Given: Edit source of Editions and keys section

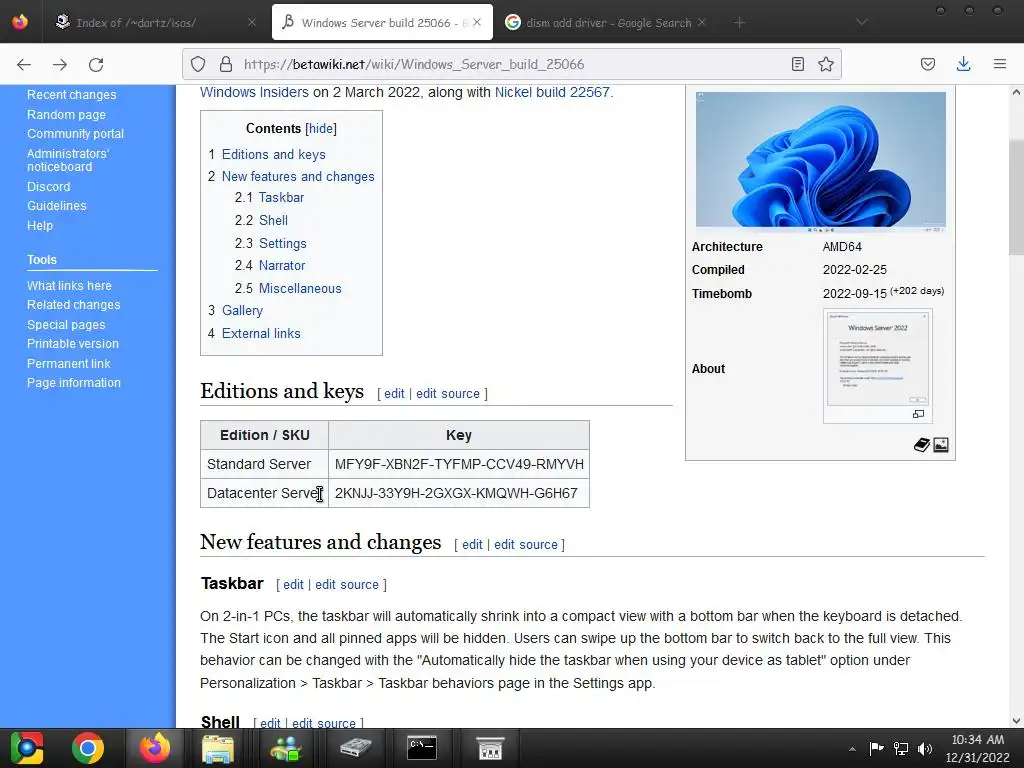Looking at the screenshot, I should [x=448, y=394].
